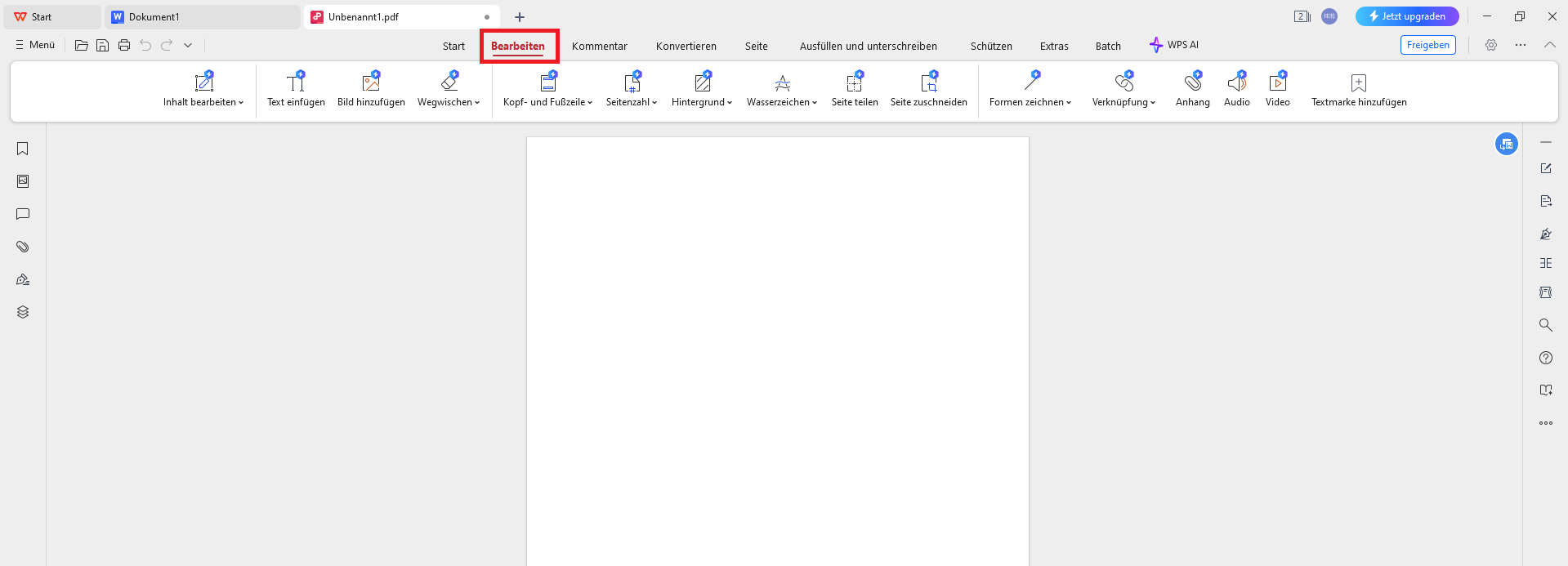Open the bookmarks sidebar panel
Screen dimensions: 1568x566
pyautogui.click(x=23, y=149)
